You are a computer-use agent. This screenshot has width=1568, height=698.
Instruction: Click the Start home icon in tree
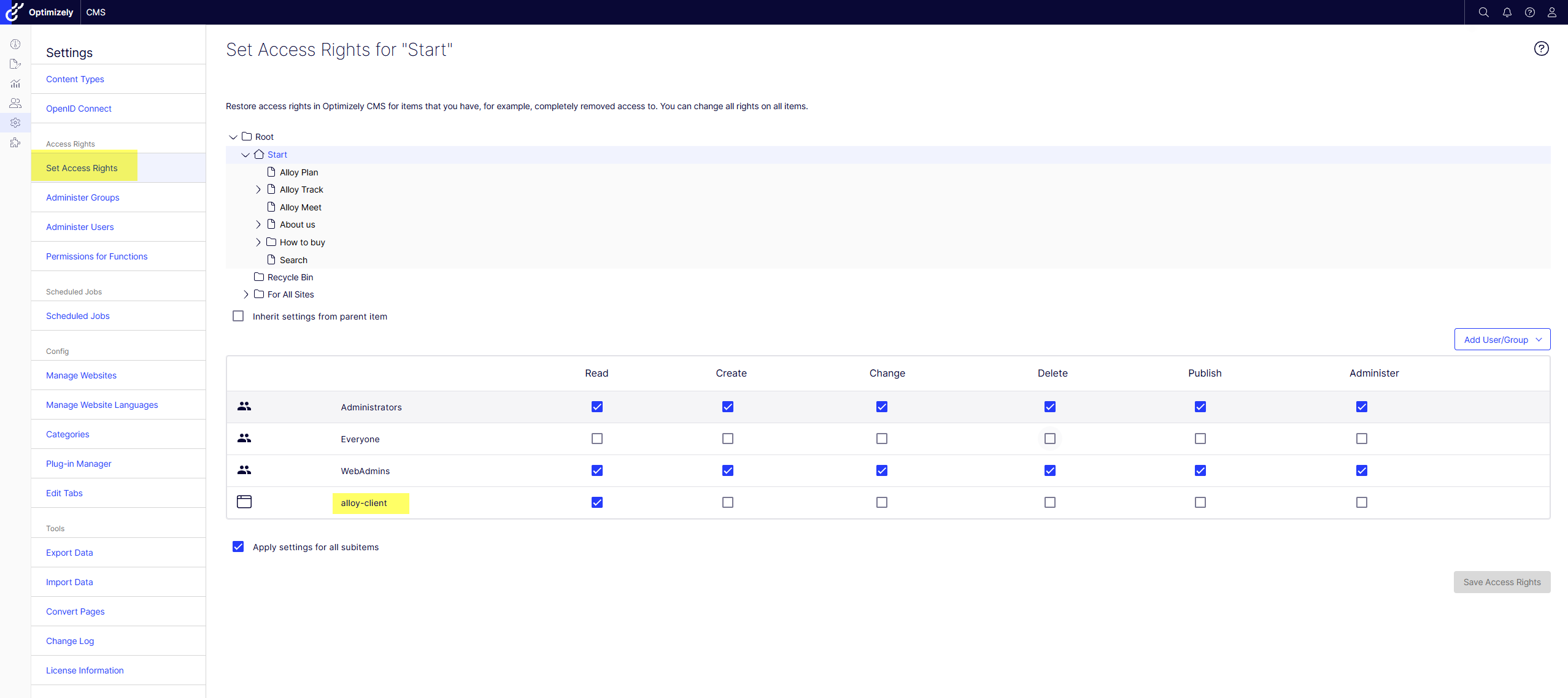[259, 154]
